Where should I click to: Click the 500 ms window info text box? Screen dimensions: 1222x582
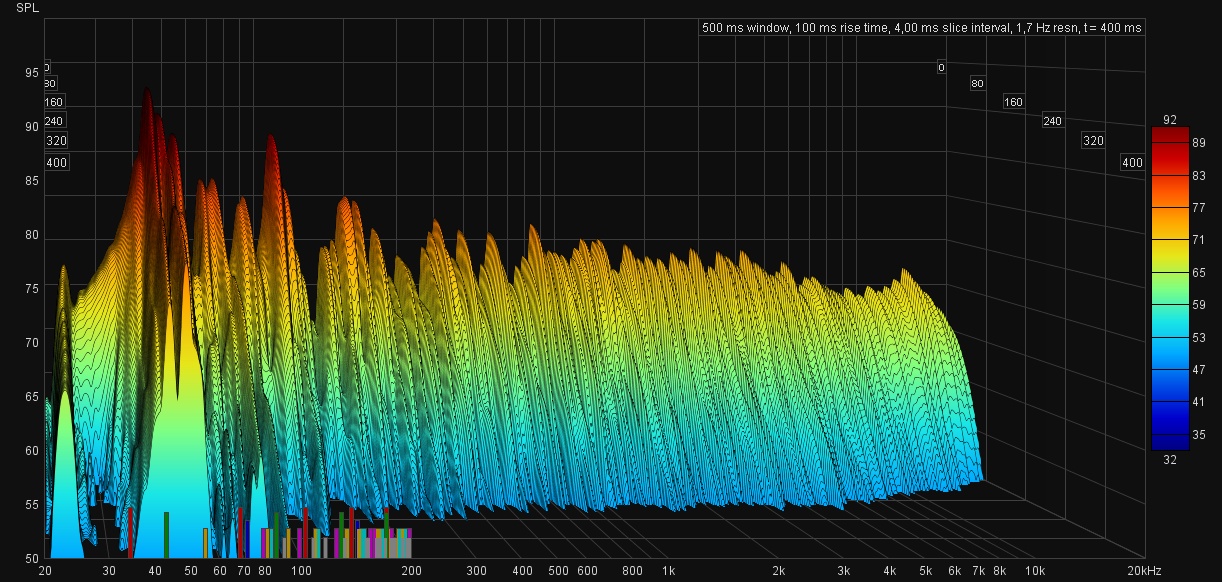tap(921, 28)
